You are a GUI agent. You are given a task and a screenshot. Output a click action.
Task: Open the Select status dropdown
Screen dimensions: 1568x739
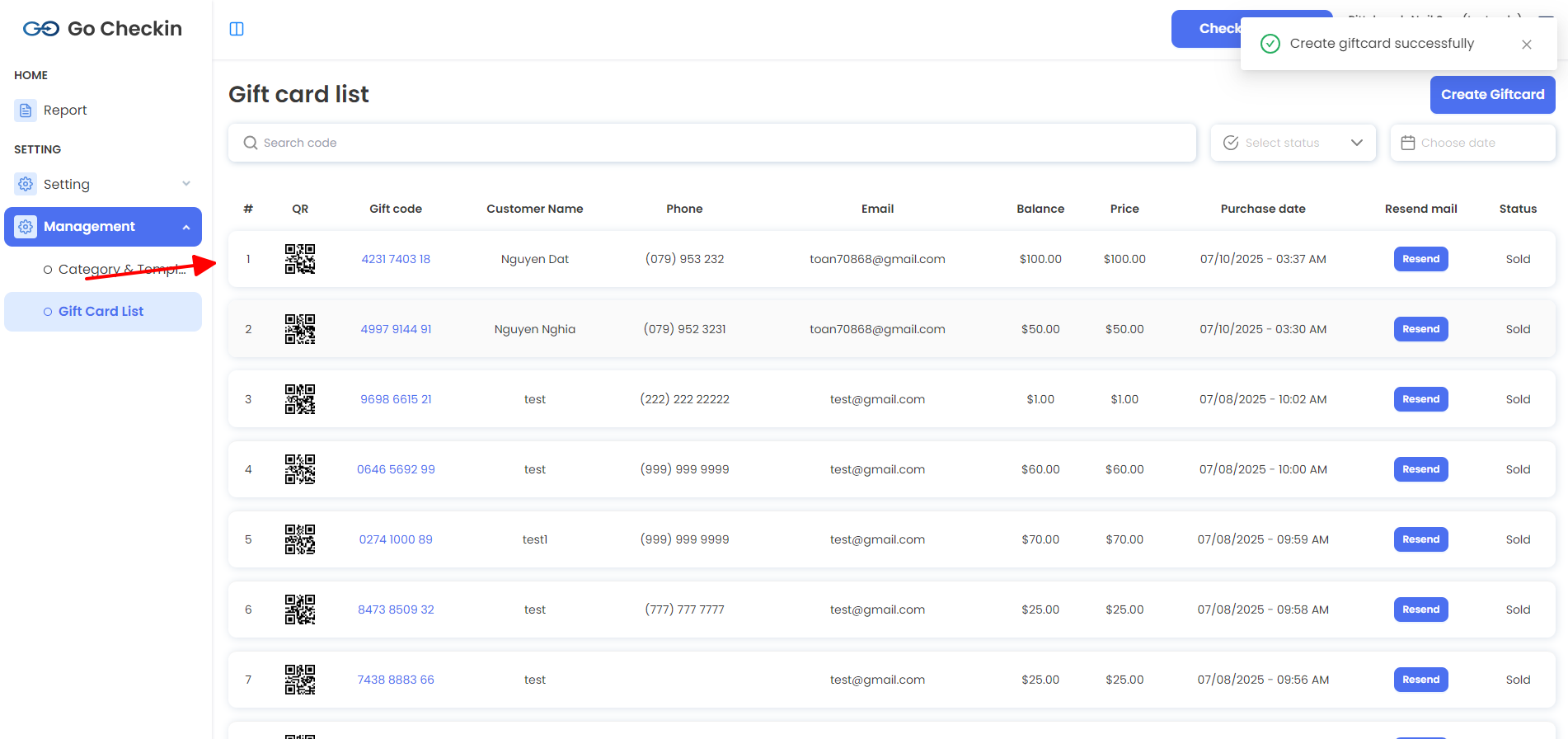pyautogui.click(x=1293, y=143)
